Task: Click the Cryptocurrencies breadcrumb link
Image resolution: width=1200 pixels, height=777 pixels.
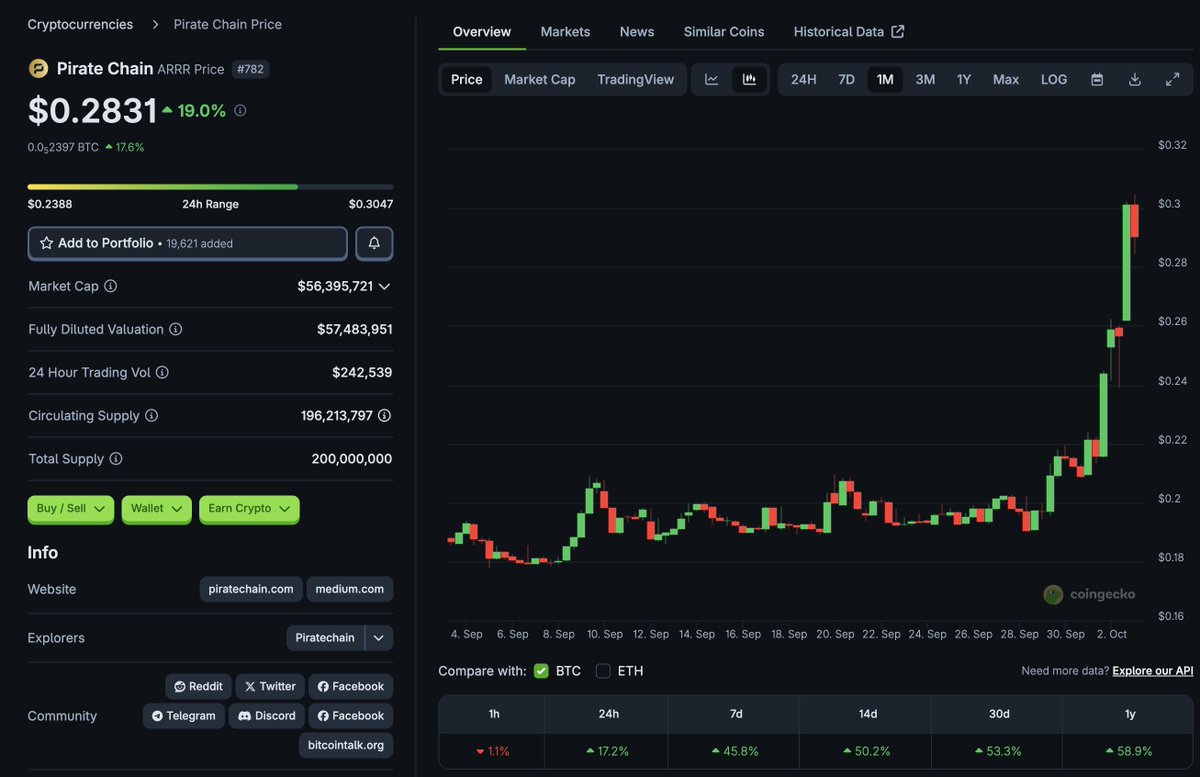Action: coord(80,24)
